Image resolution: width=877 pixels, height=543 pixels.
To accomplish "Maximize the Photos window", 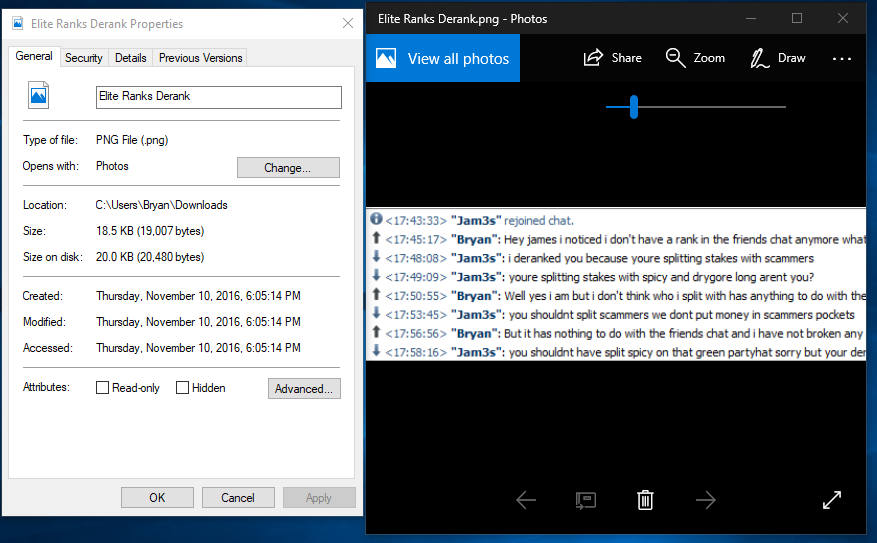I will [x=797, y=18].
